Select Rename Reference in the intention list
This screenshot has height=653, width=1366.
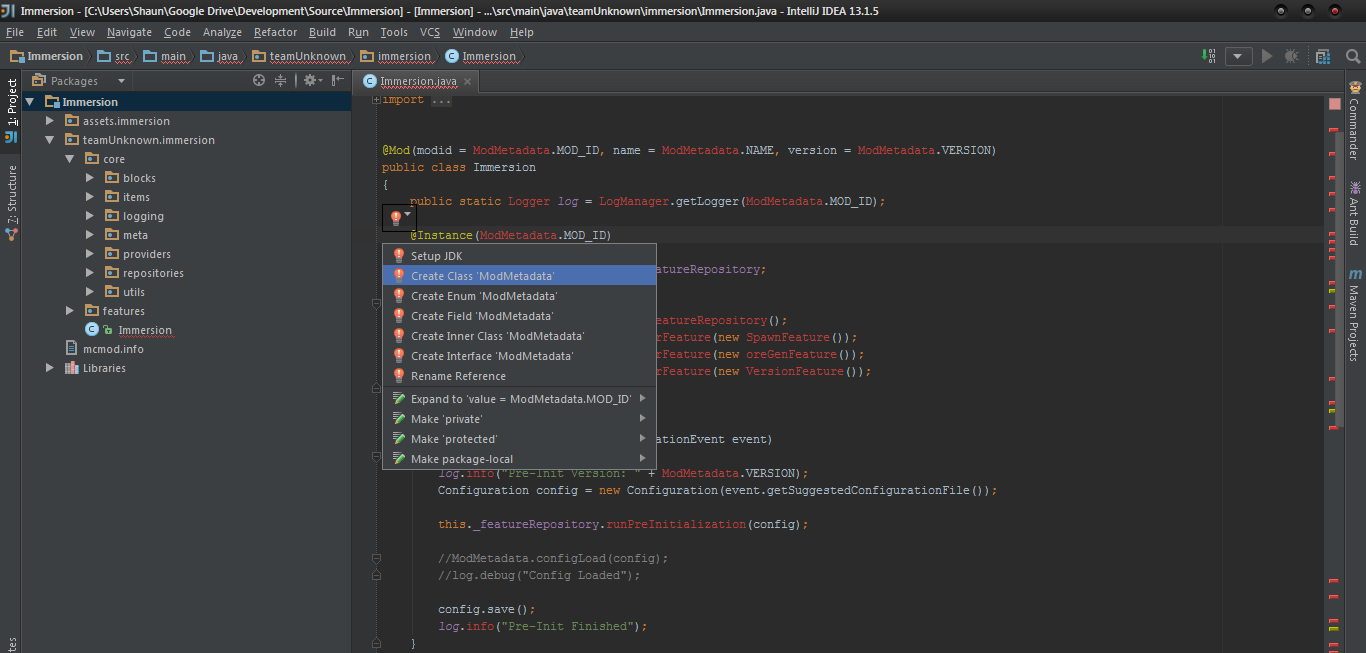(x=458, y=376)
